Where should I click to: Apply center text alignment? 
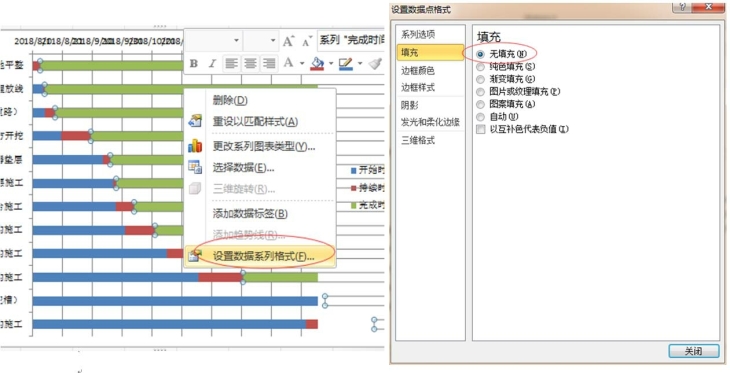coord(250,63)
